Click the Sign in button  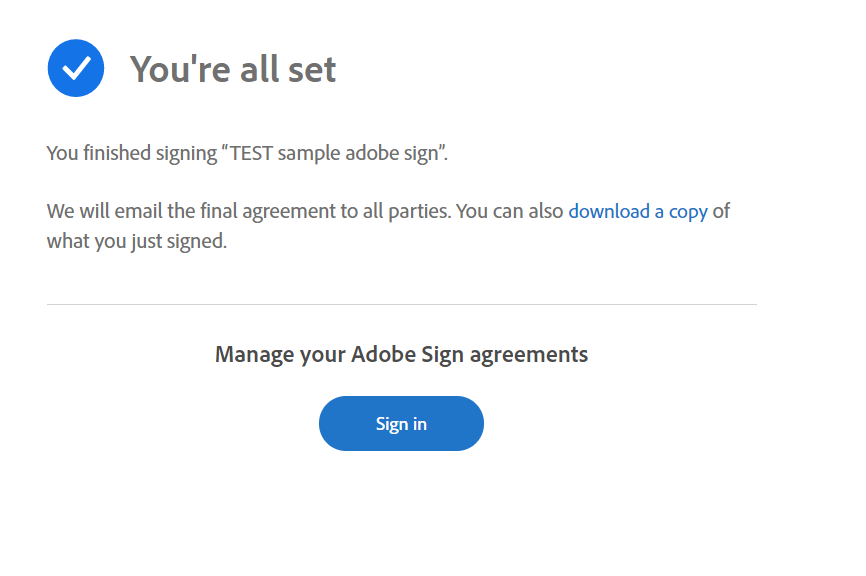click(x=401, y=424)
